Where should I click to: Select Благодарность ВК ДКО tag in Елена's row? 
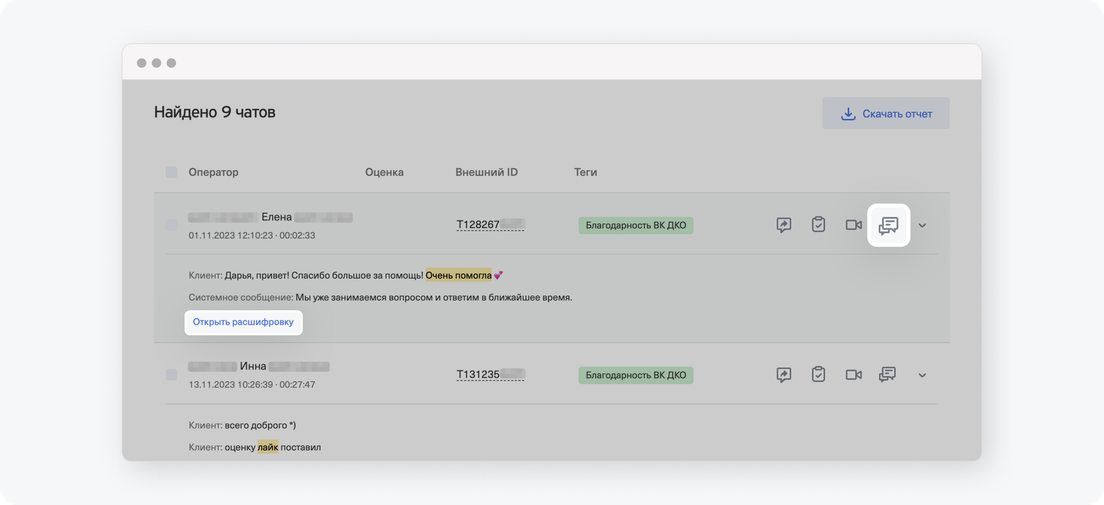coord(636,225)
